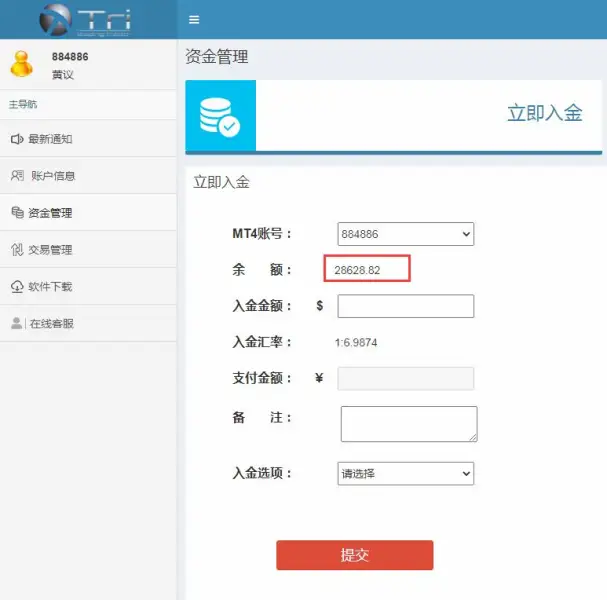This screenshot has height=600, width=607.
Task: Click account number 884886 in sidebar
Action: coord(70,57)
